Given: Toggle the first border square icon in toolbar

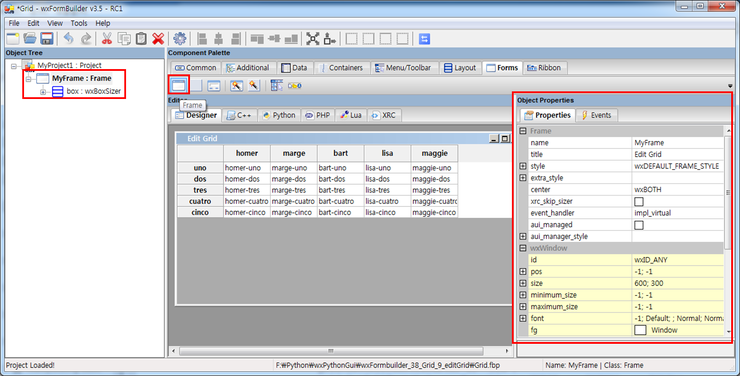Looking at the screenshot, I should [352, 39].
